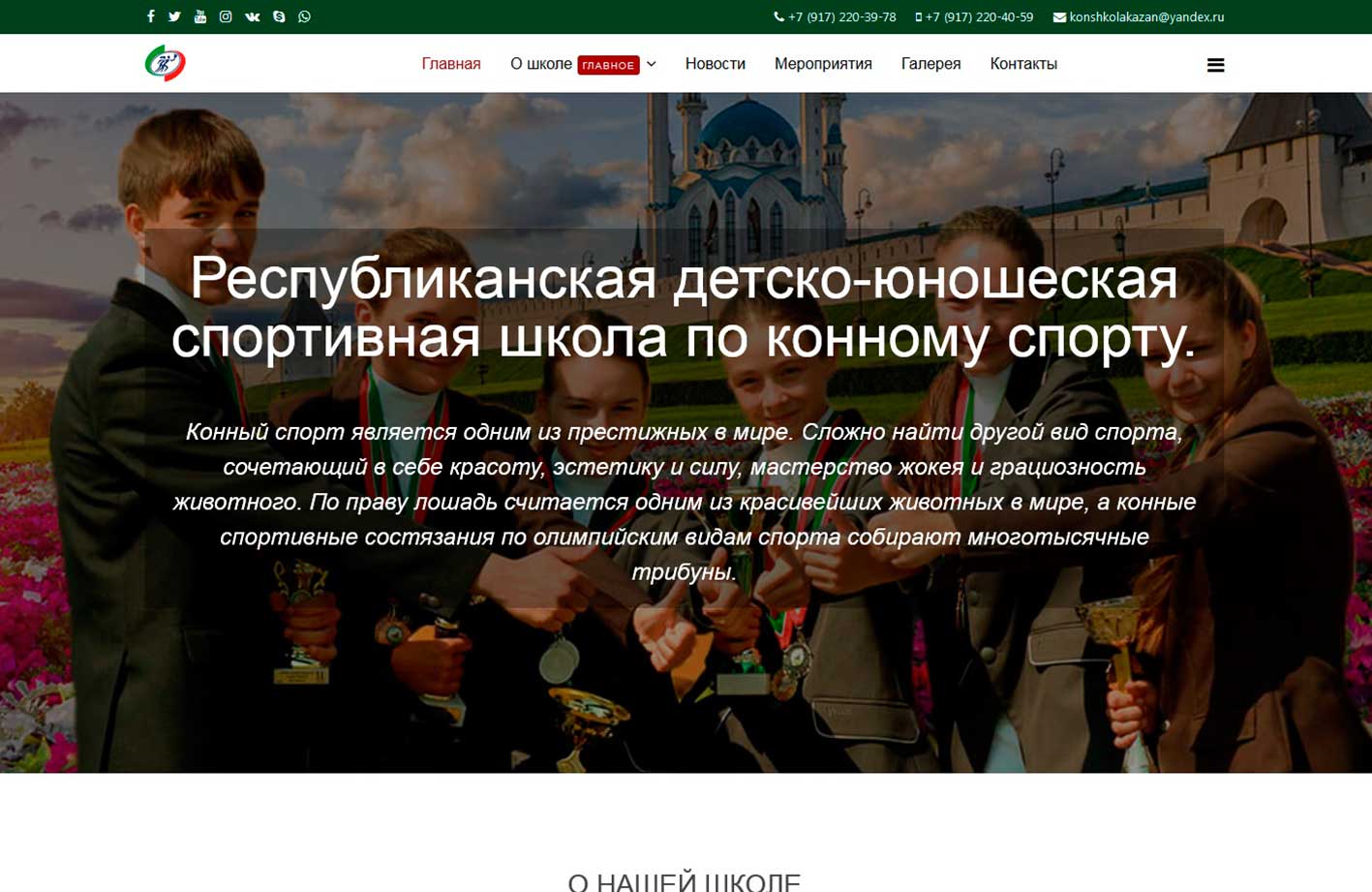The width and height of the screenshot is (1372, 892).
Task: Open the hamburger menu icon
Action: click(x=1216, y=65)
